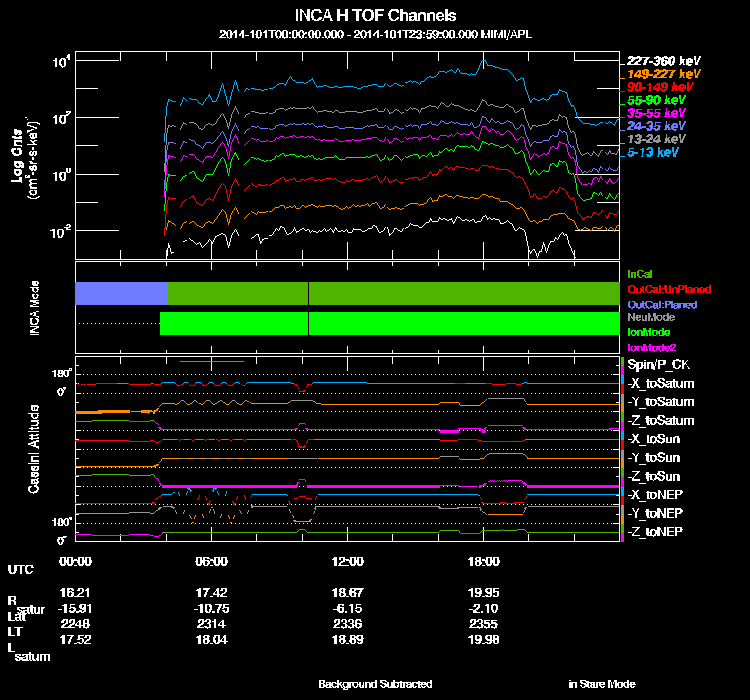
Task: Click the '-Z_toSaturn' attitude label
Action: [x=661, y=421]
